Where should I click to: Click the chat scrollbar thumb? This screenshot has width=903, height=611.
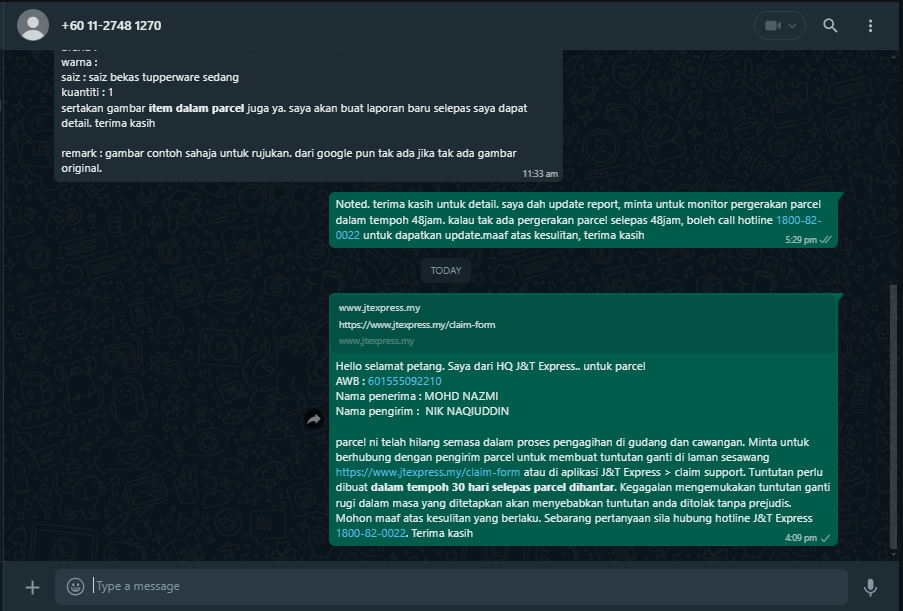coord(893,417)
